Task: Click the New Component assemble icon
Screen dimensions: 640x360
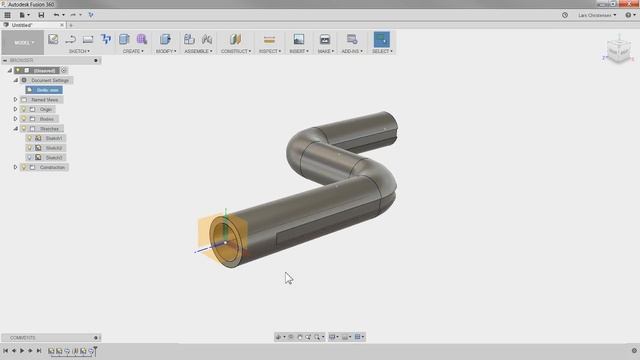Action: pyautogui.click(x=189, y=39)
